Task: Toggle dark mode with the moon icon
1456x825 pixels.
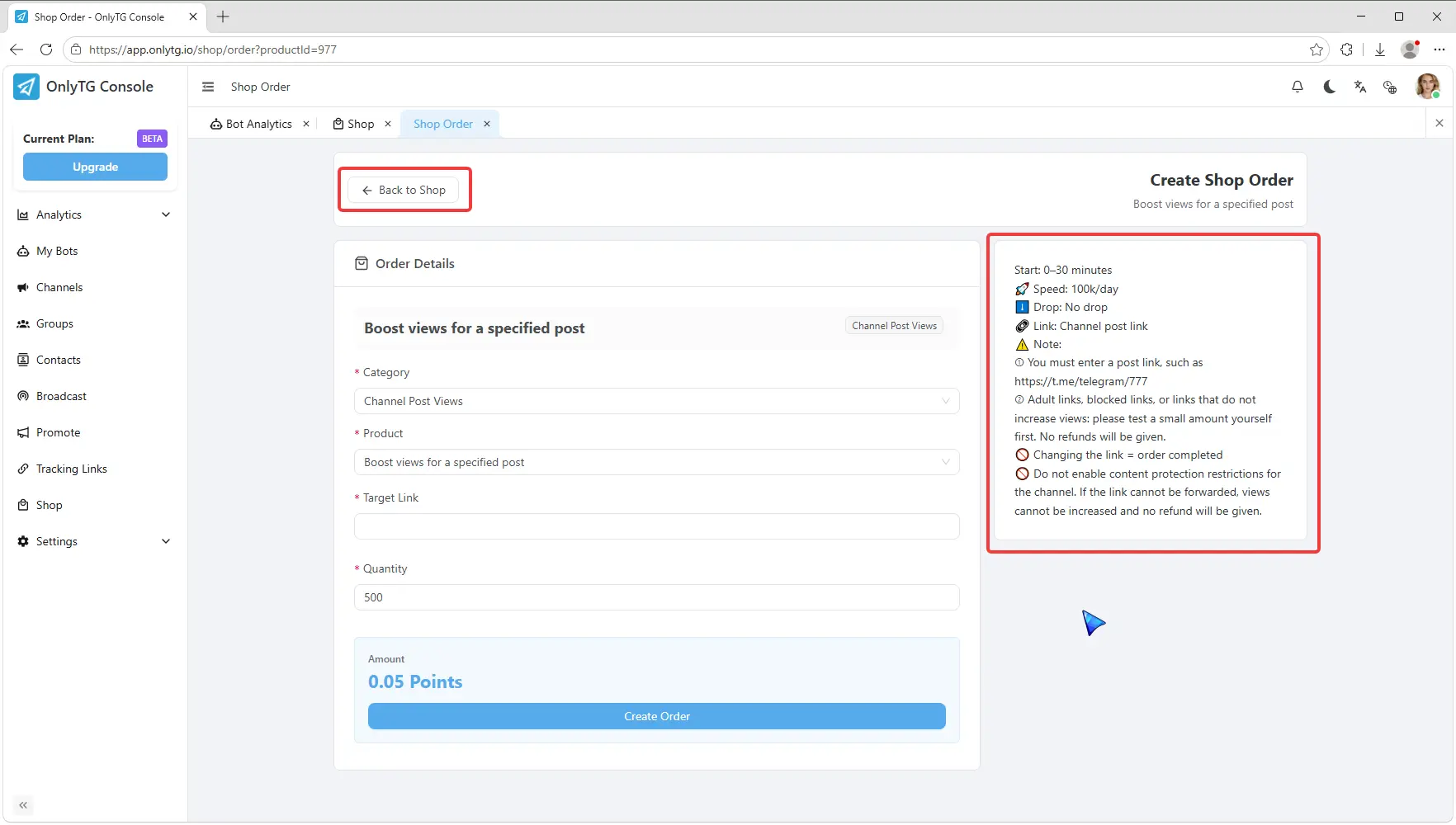Action: point(1329,87)
